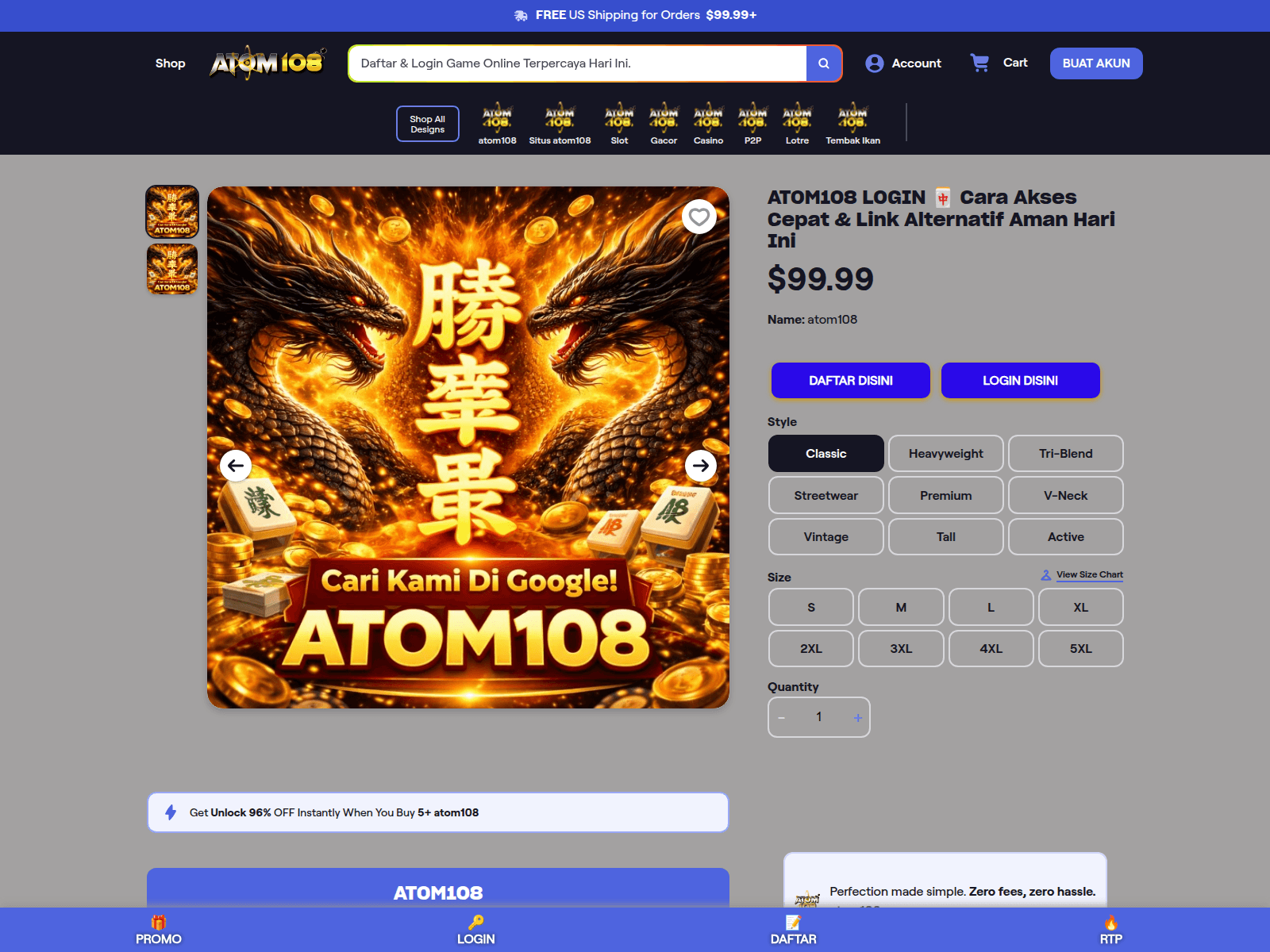Viewport: 1270px width, 952px height.
Task: Open the shopping Cart icon
Action: tap(980, 63)
